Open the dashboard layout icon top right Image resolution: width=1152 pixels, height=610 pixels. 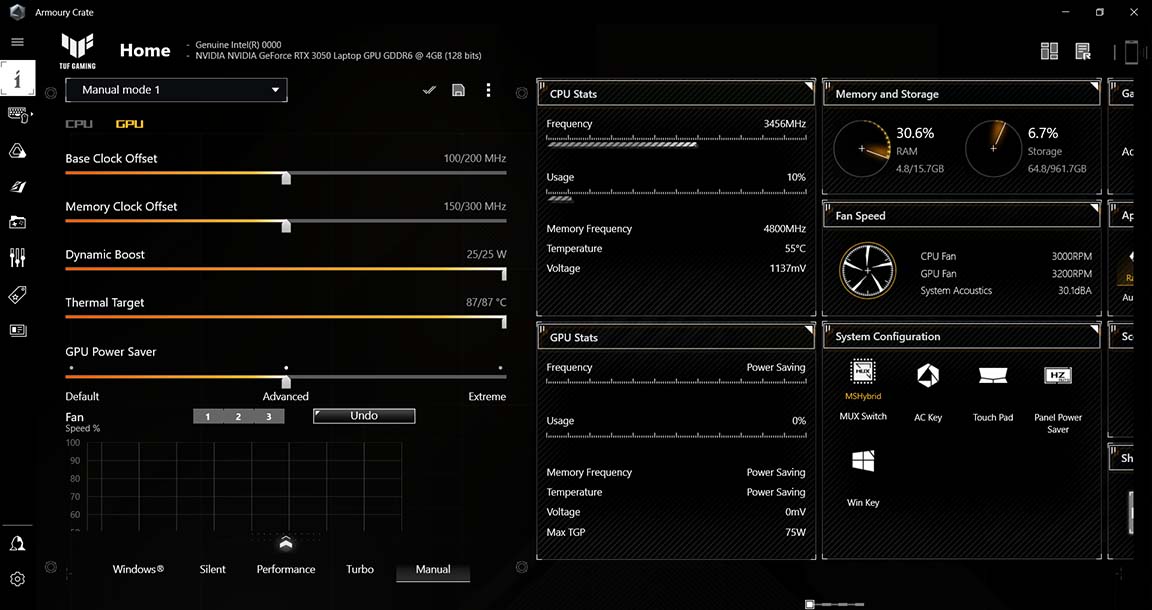(x=1048, y=50)
